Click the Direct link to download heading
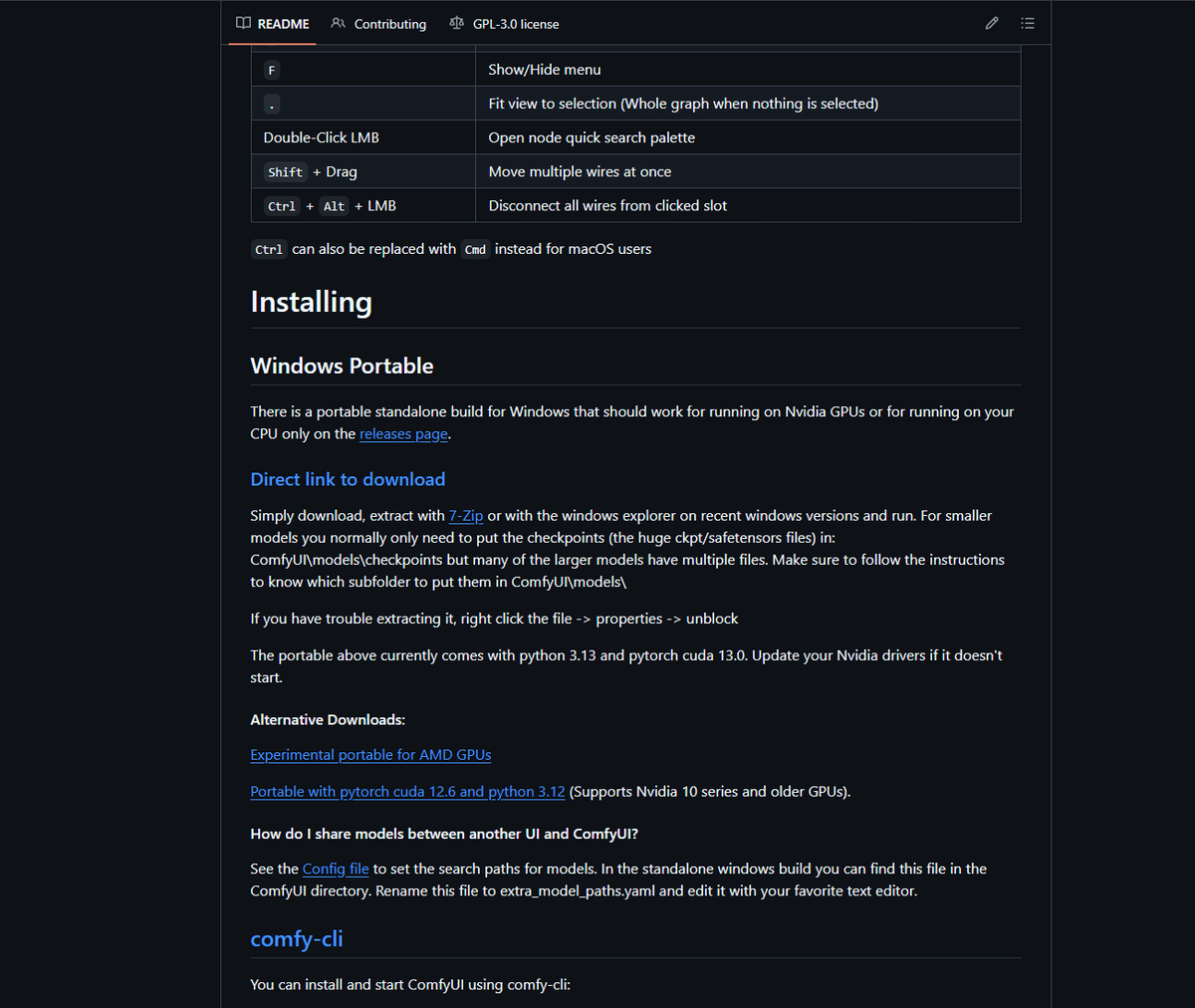 (348, 479)
